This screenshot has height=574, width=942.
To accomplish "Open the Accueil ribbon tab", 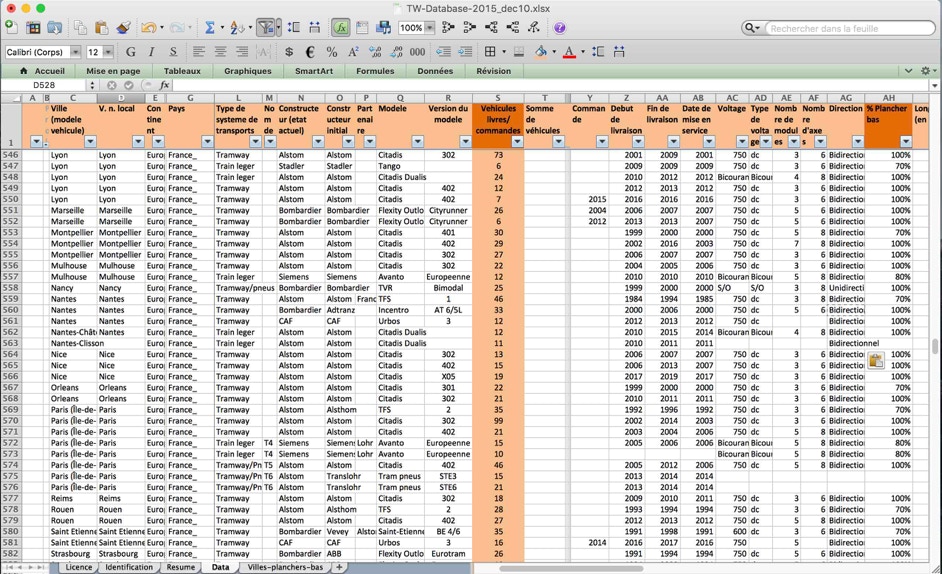I will coord(42,71).
